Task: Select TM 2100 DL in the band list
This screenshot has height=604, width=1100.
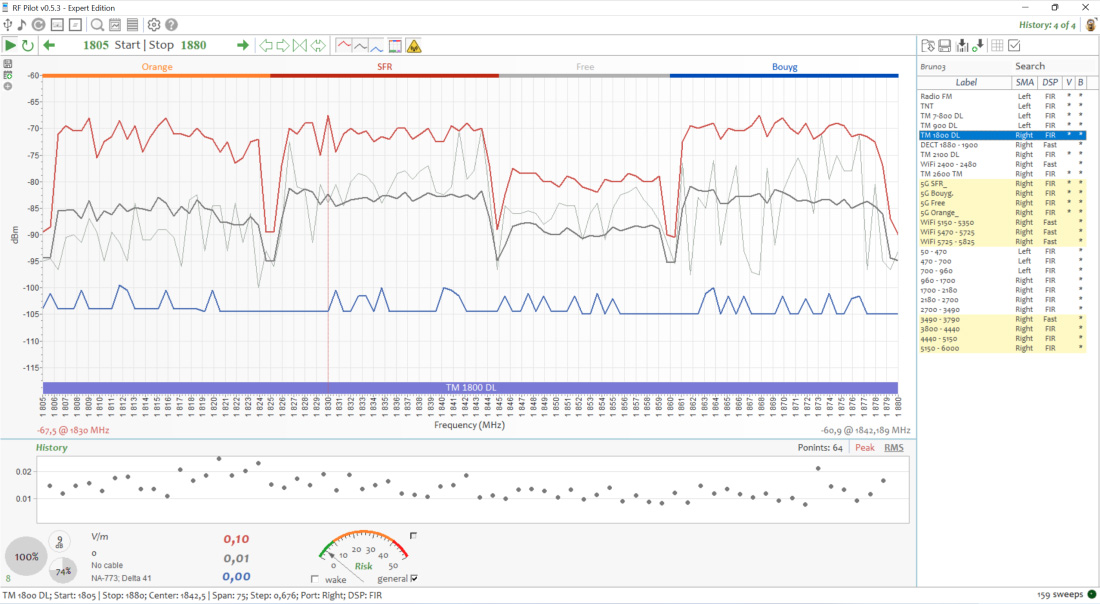Action: (x=940, y=155)
